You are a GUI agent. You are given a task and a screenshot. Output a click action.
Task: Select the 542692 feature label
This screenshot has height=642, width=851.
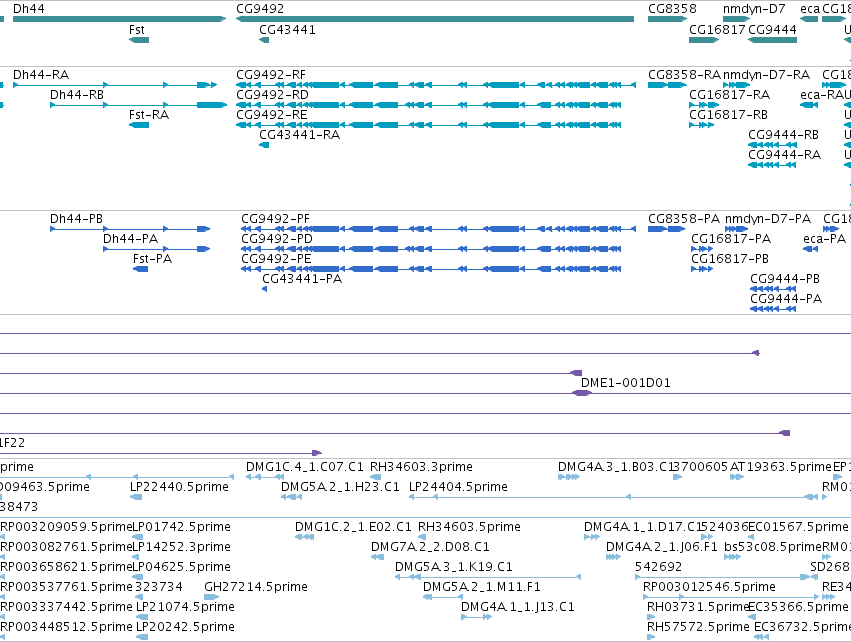tap(658, 568)
